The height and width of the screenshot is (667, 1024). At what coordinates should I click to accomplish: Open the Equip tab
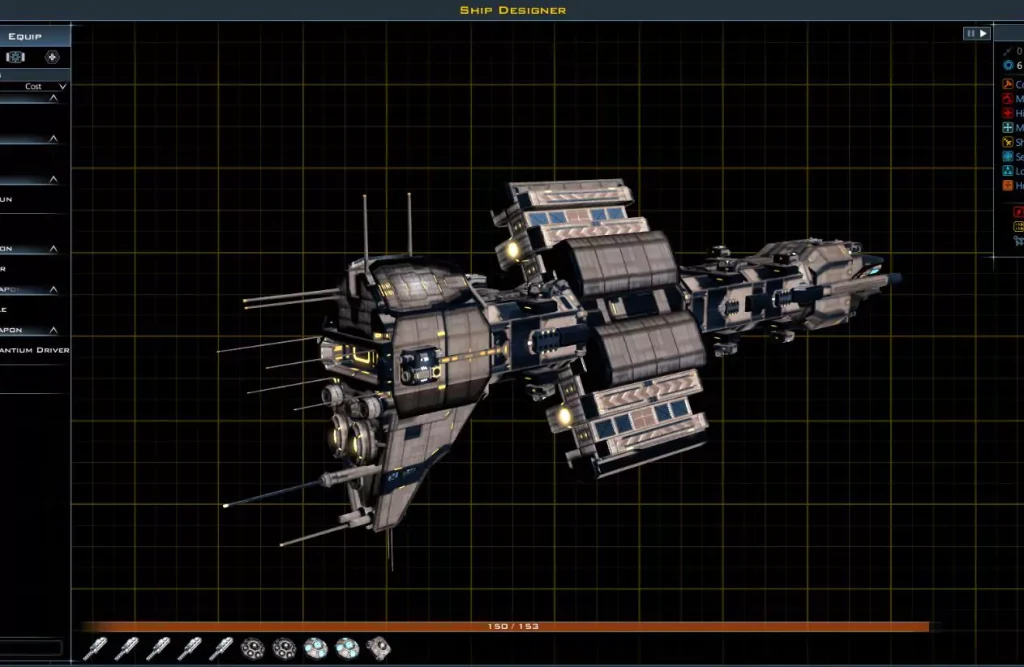click(25, 37)
